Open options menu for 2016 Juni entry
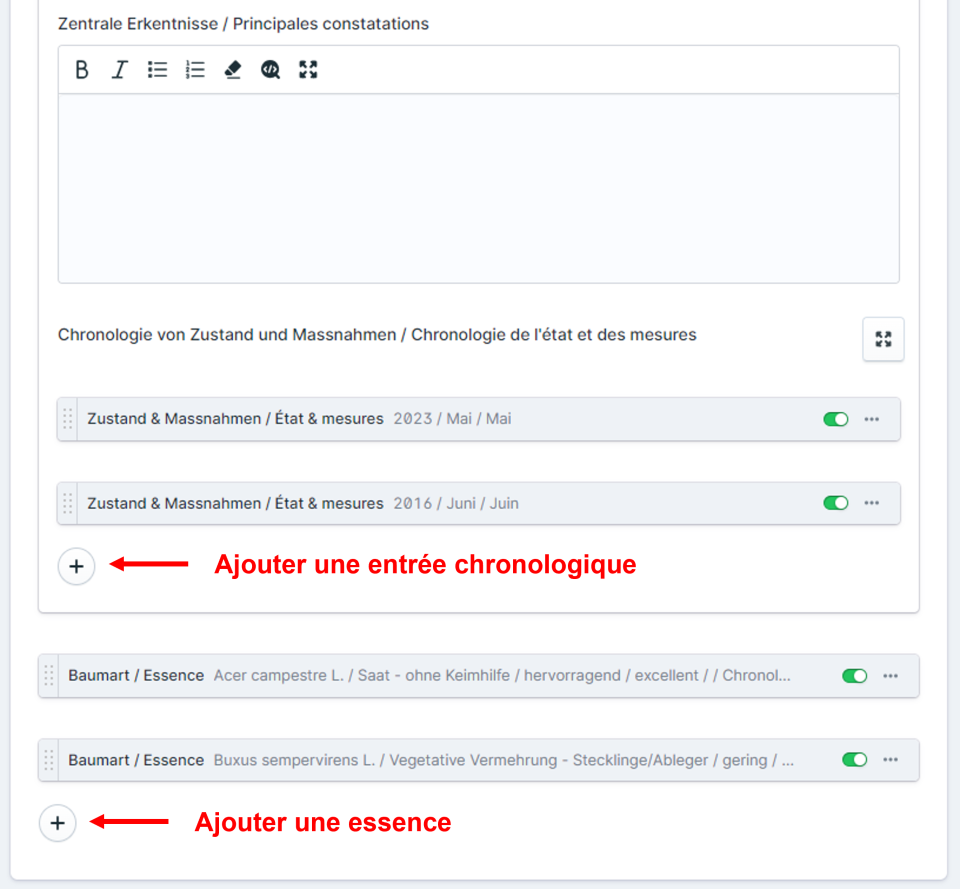This screenshot has height=889, width=960. (872, 503)
